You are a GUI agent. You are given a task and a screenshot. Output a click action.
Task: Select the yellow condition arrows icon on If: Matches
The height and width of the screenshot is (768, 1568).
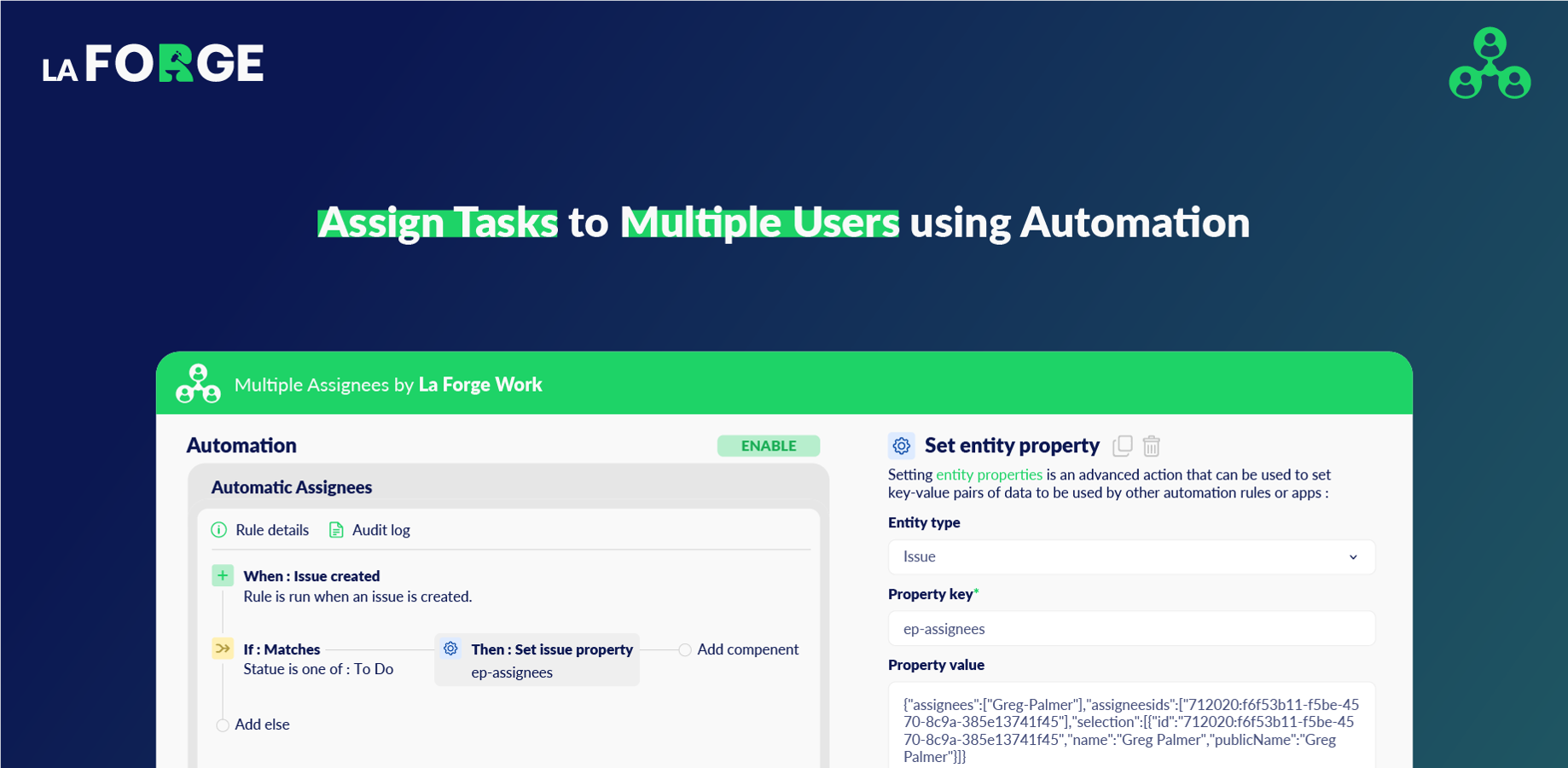[x=222, y=649]
